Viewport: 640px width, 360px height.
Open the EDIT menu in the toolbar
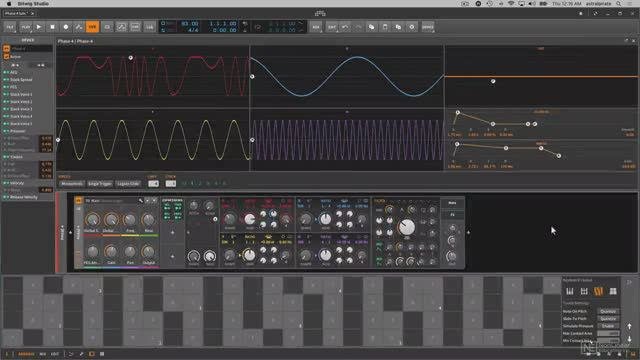coord(331,27)
